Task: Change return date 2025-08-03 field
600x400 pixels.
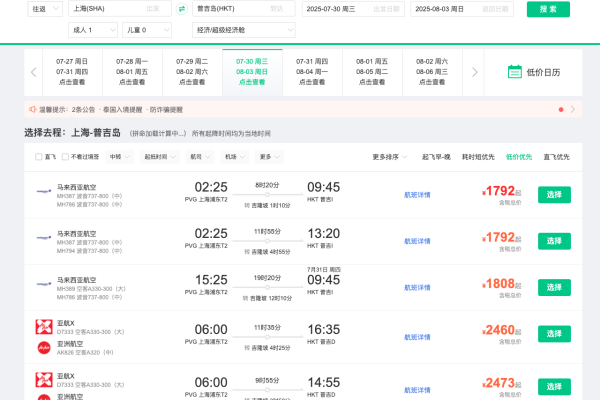Action: pyautogui.click(x=462, y=9)
